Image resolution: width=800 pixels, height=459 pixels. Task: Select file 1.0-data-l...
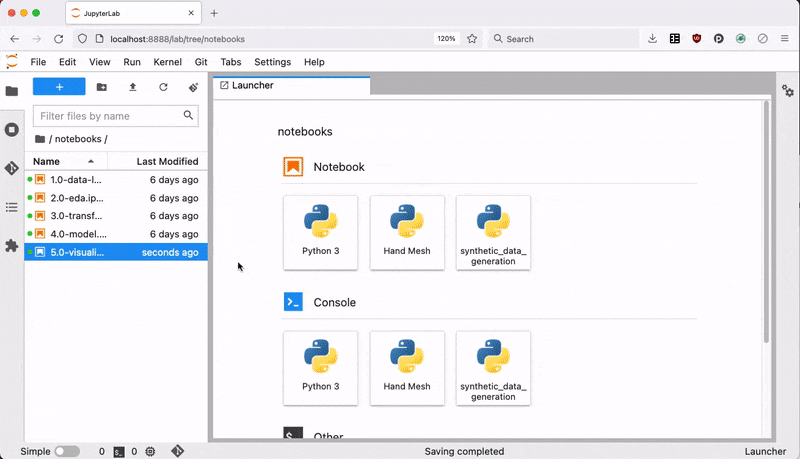click(x=116, y=180)
